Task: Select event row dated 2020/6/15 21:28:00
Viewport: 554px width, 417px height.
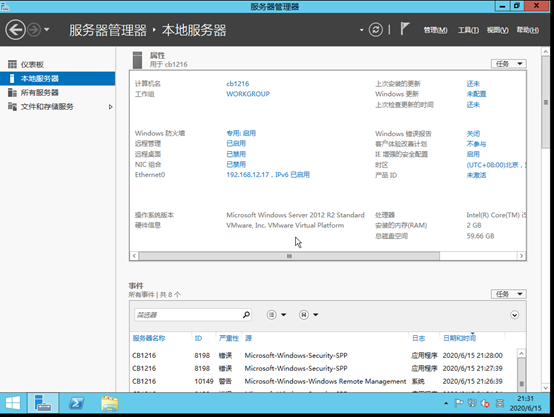Action: tap(323, 356)
